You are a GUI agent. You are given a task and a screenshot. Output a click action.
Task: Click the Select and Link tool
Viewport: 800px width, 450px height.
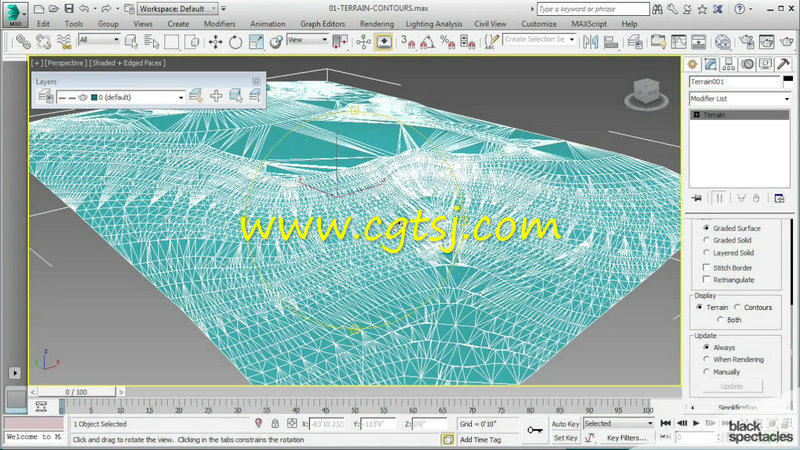(x=23, y=41)
